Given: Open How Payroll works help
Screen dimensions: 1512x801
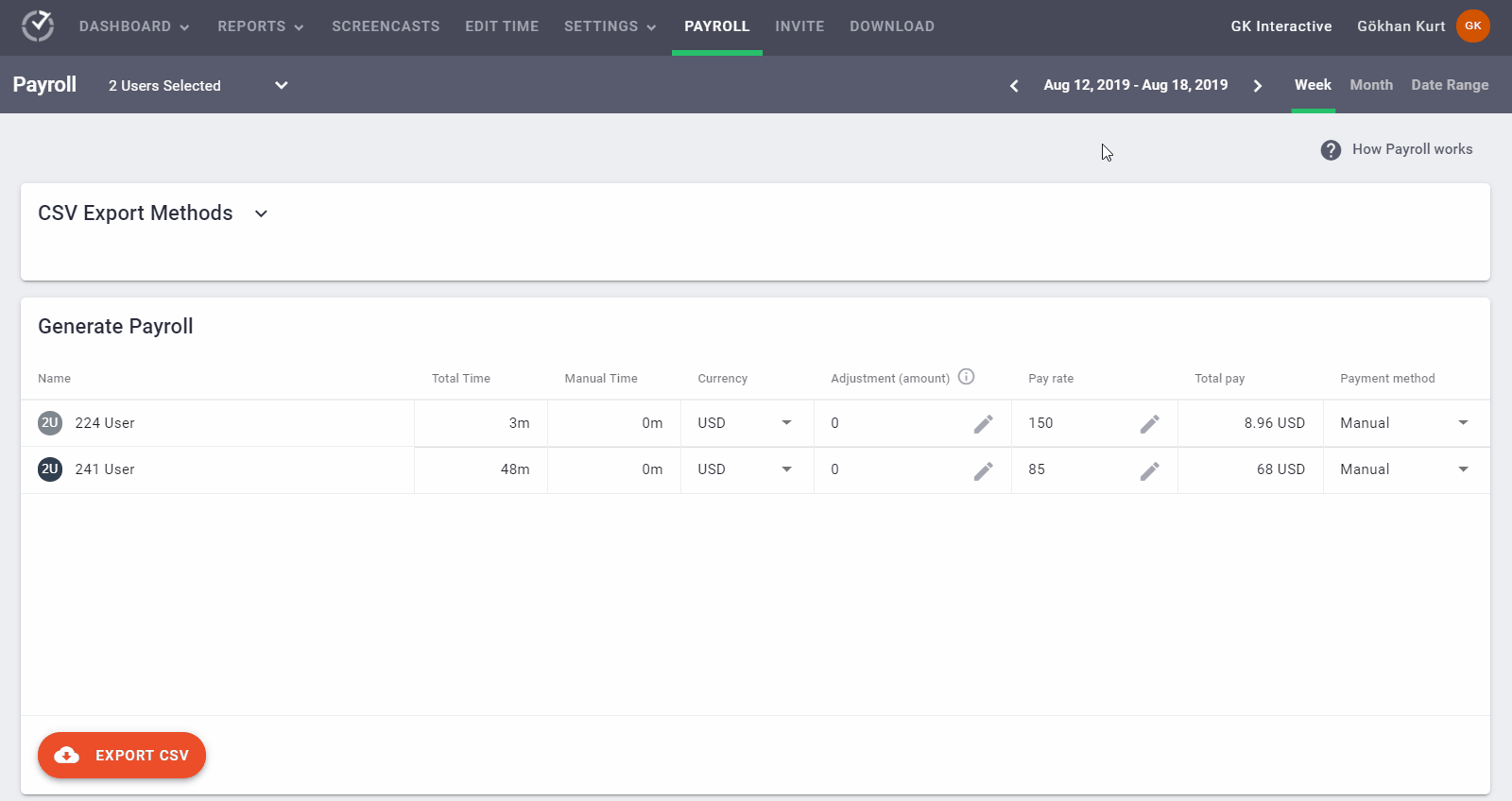Looking at the screenshot, I should point(1397,149).
